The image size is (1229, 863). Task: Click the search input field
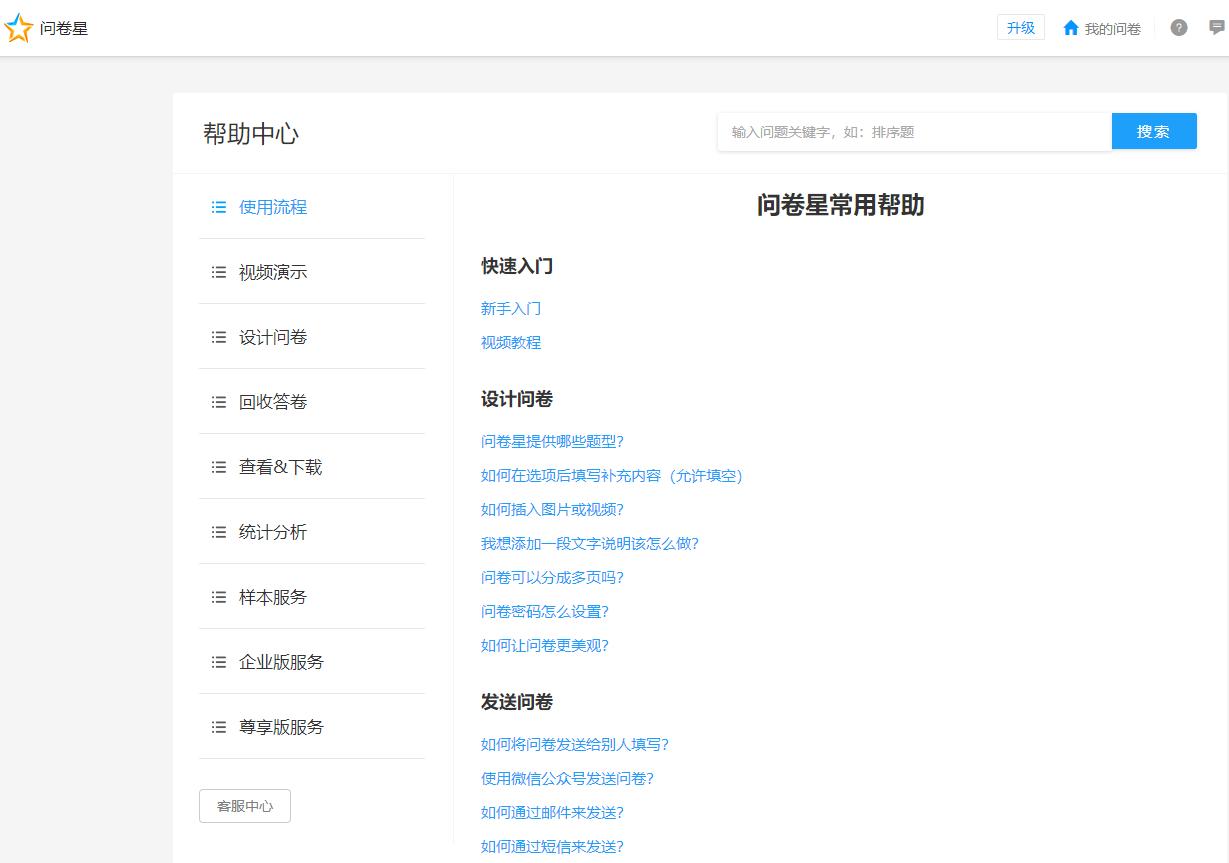tap(900, 130)
